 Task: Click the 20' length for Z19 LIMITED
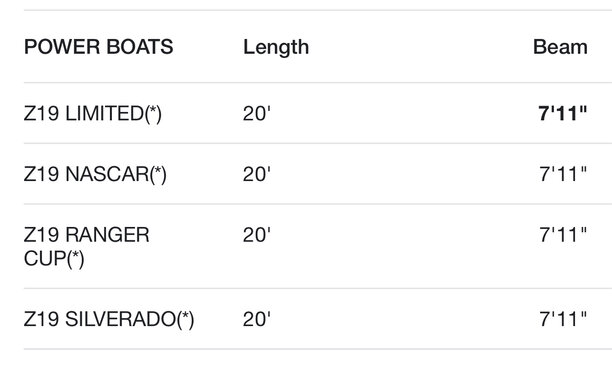click(x=256, y=114)
